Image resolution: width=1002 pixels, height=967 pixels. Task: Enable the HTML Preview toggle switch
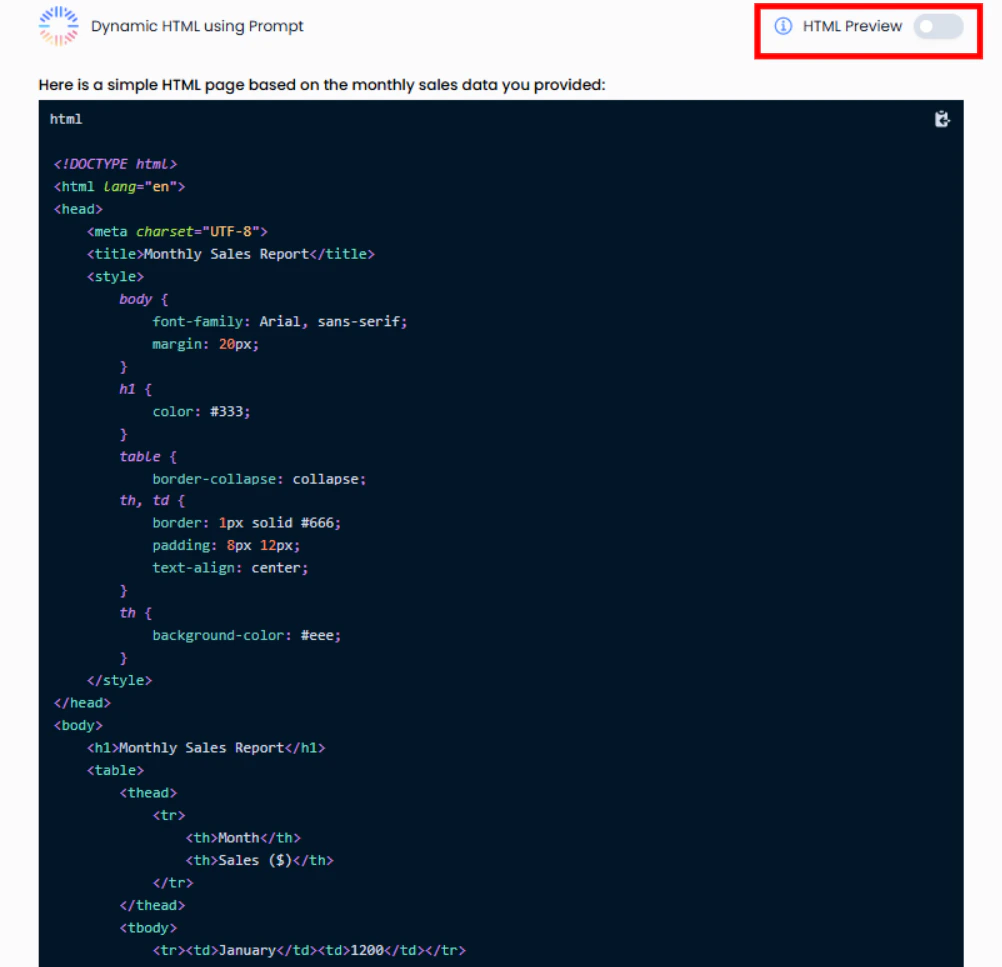938,26
